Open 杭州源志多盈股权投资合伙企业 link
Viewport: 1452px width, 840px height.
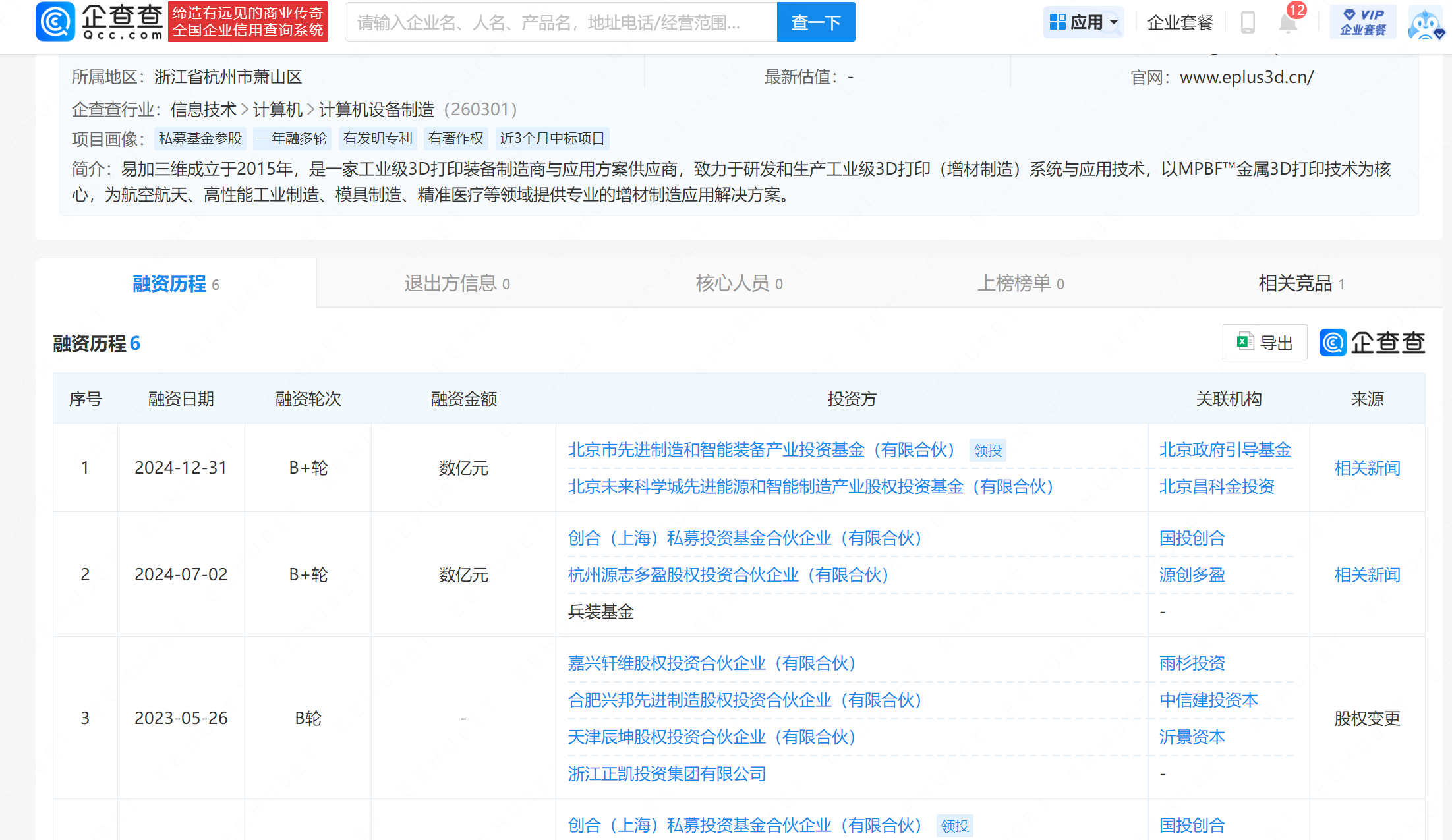(x=728, y=575)
